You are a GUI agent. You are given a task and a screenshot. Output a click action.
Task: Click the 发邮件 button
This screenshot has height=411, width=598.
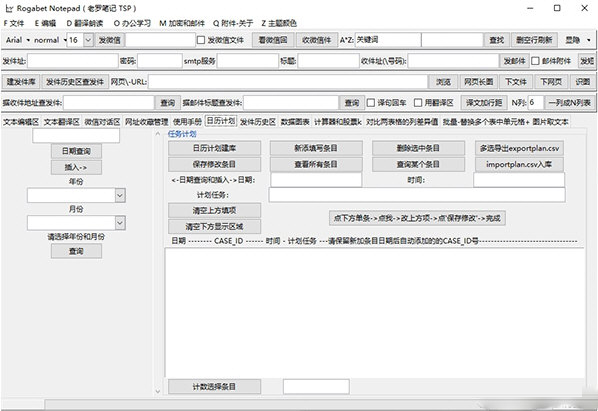[514, 61]
